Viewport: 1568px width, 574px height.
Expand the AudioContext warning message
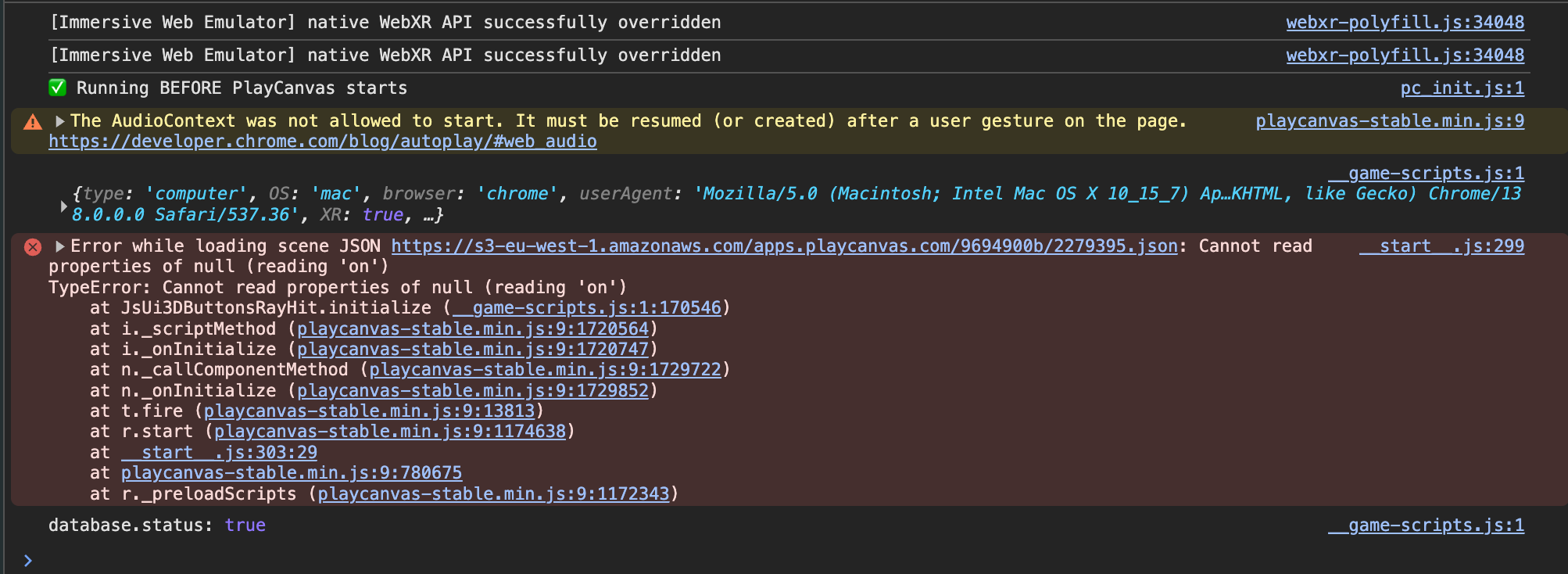(x=60, y=121)
